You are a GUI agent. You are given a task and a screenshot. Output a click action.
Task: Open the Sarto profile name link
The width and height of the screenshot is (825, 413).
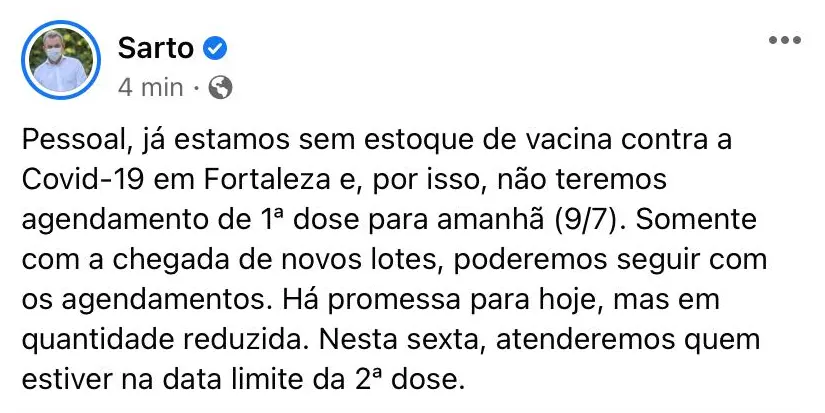(155, 47)
